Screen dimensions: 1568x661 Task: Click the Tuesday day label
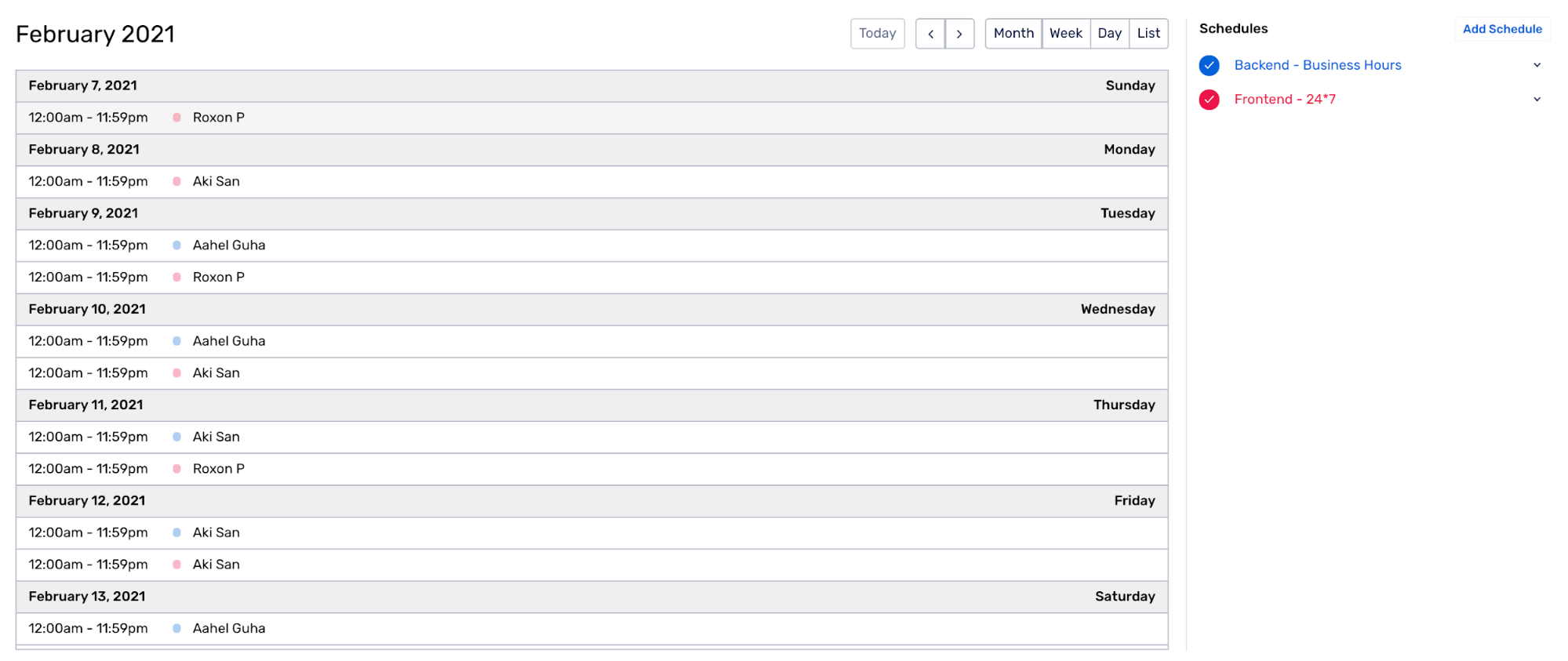1128,213
